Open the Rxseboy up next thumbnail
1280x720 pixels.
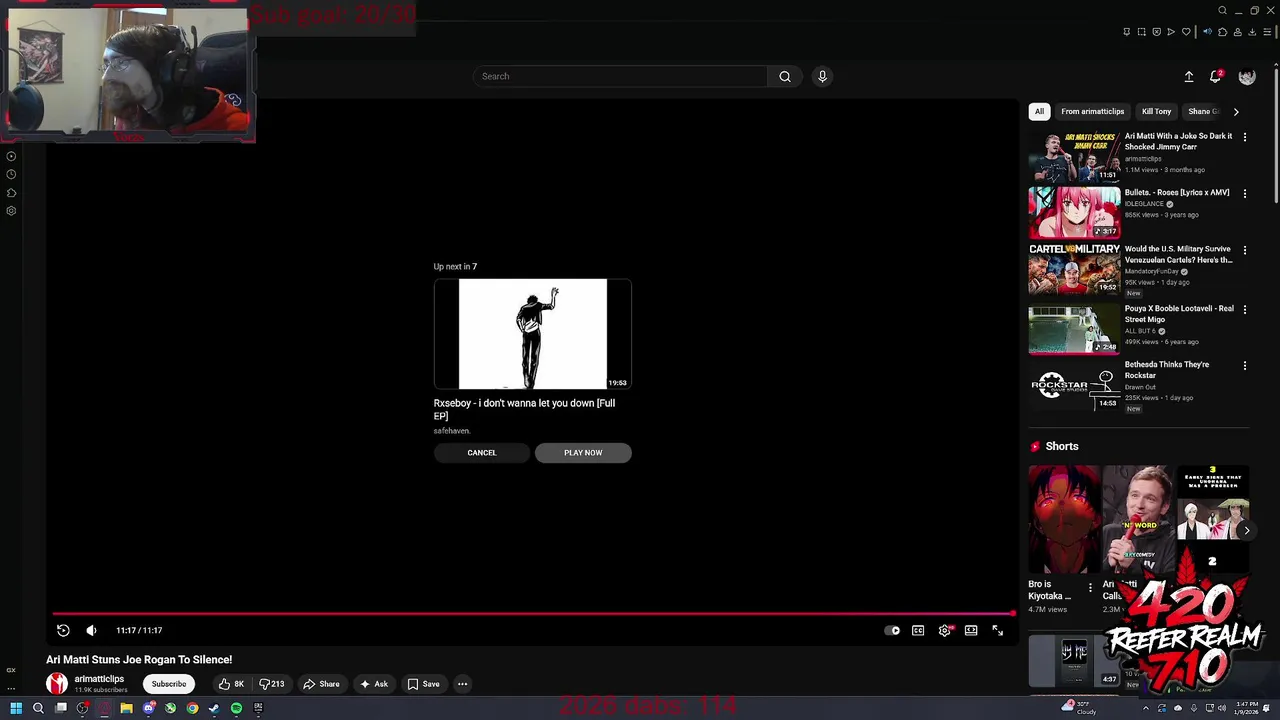[x=532, y=334]
